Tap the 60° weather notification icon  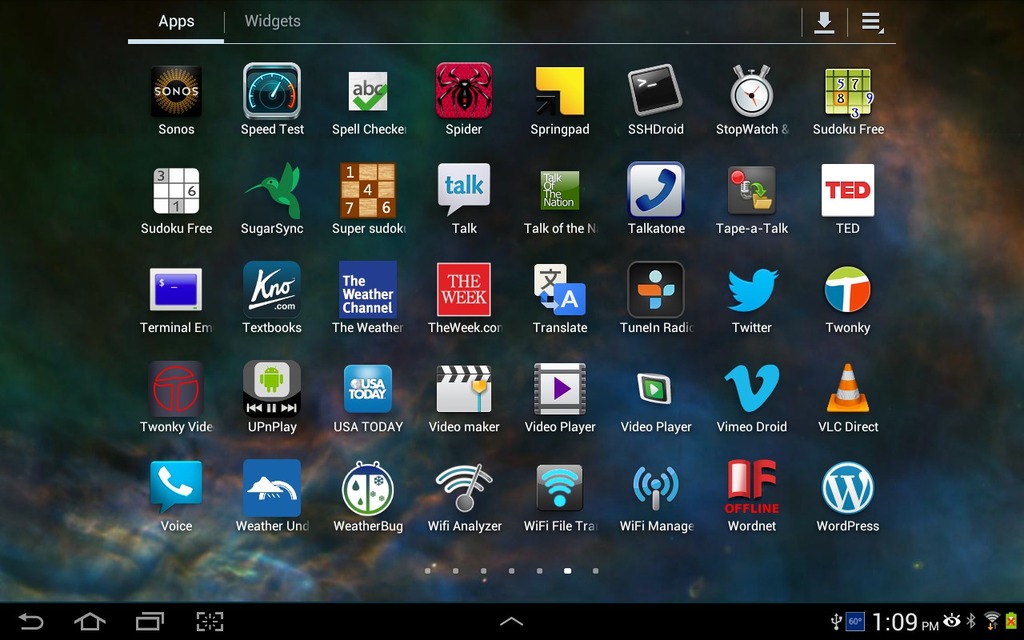tap(855, 620)
